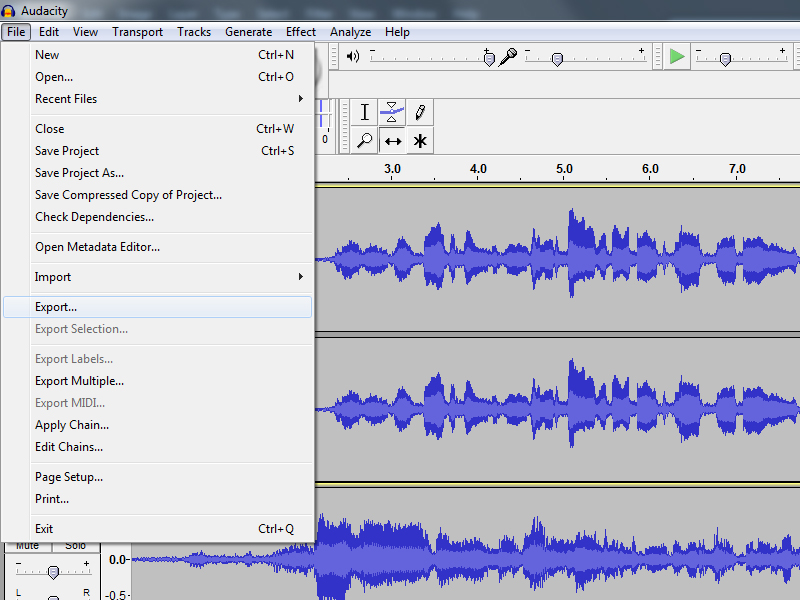This screenshot has height=600, width=800.
Task: Expand the Recent Files submenu
Action: (158, 98)
